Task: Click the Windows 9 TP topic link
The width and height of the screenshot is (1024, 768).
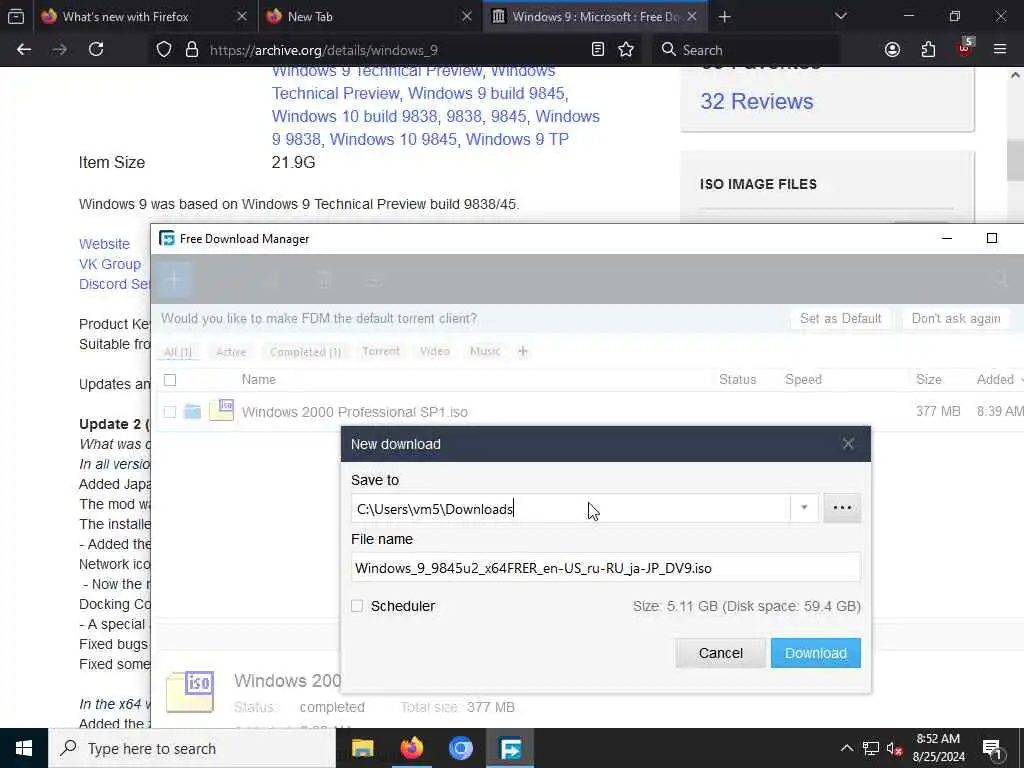Action: pos(517,139)
